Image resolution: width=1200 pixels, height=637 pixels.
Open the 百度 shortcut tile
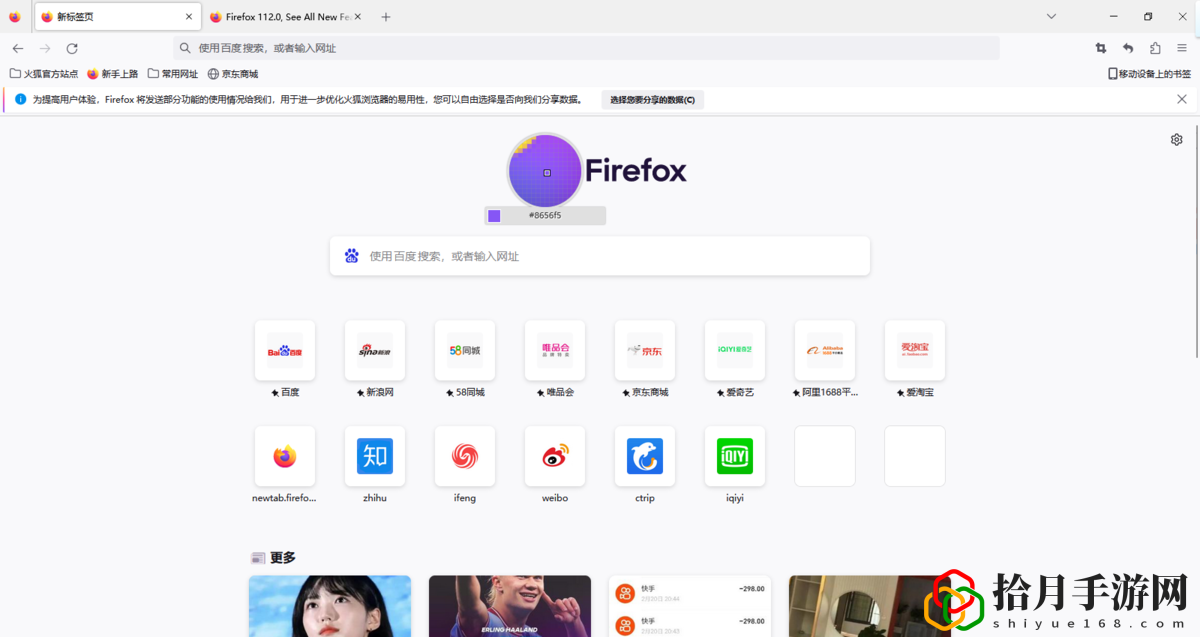(285, 351)
